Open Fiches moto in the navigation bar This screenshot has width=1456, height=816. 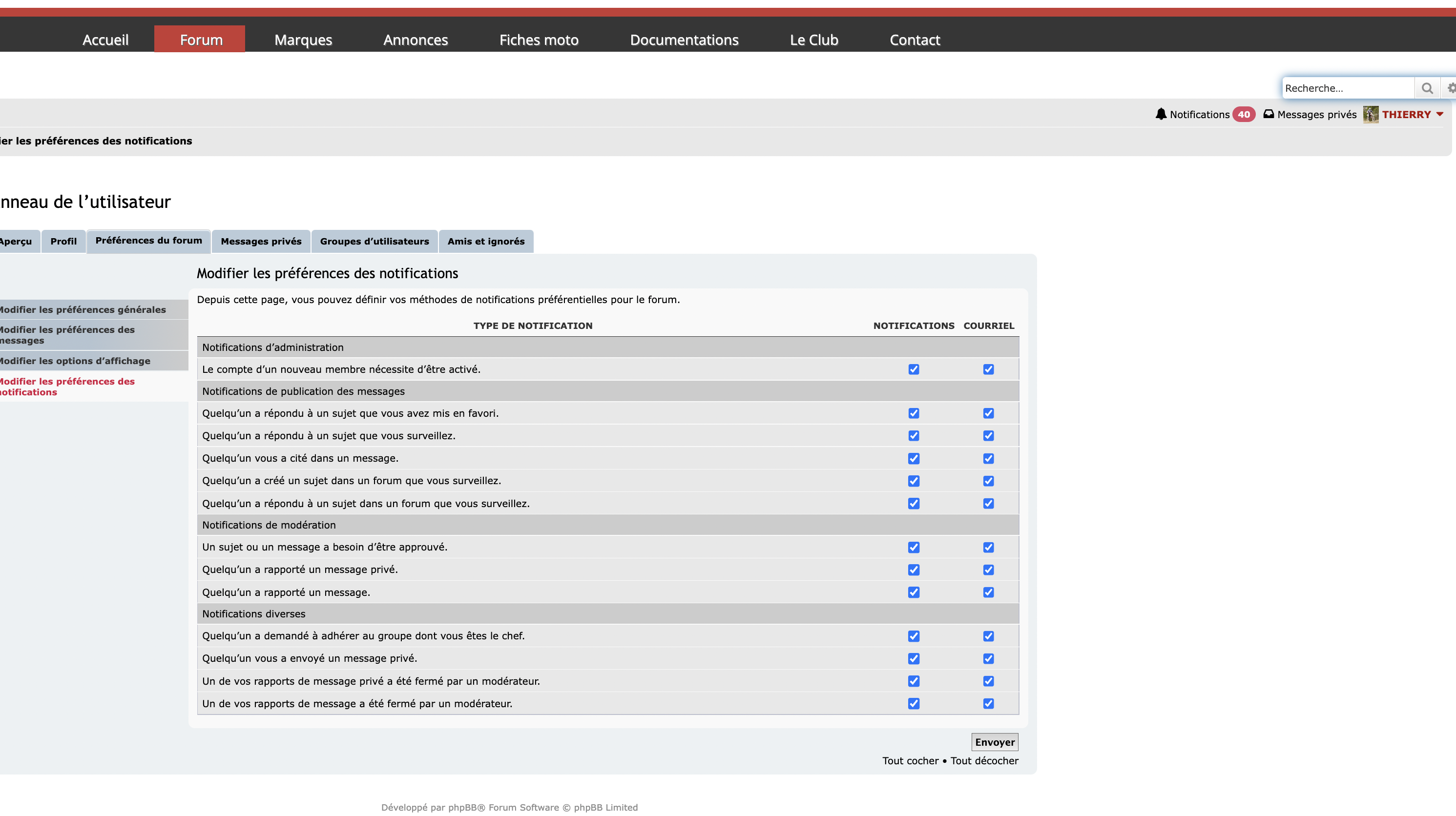pyautogui.click(x=539, y=40)
